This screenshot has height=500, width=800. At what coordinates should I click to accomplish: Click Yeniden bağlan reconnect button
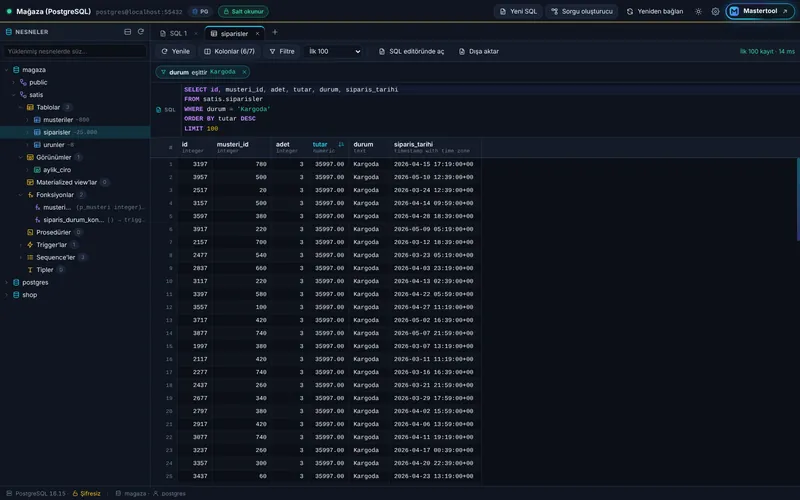tap(655, 11)
